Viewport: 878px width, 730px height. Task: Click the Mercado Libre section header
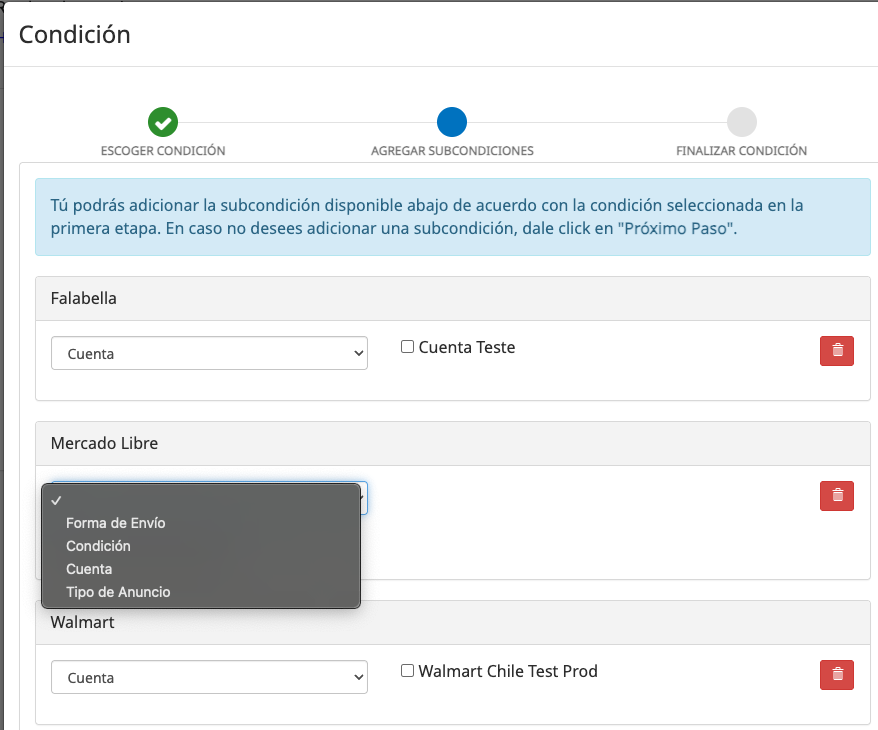pos(452,443)
